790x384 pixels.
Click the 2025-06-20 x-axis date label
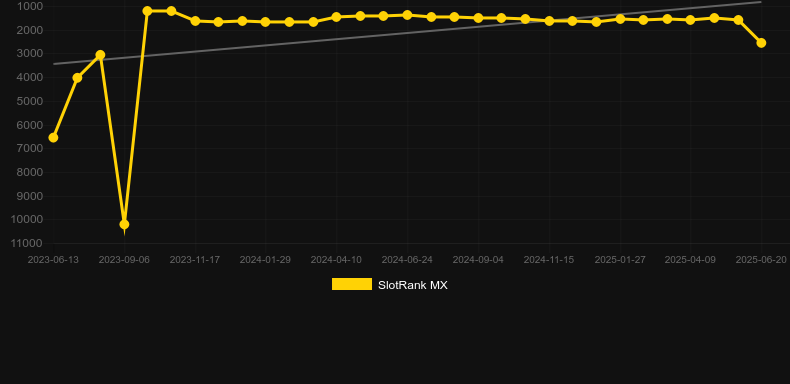point(761,260)
